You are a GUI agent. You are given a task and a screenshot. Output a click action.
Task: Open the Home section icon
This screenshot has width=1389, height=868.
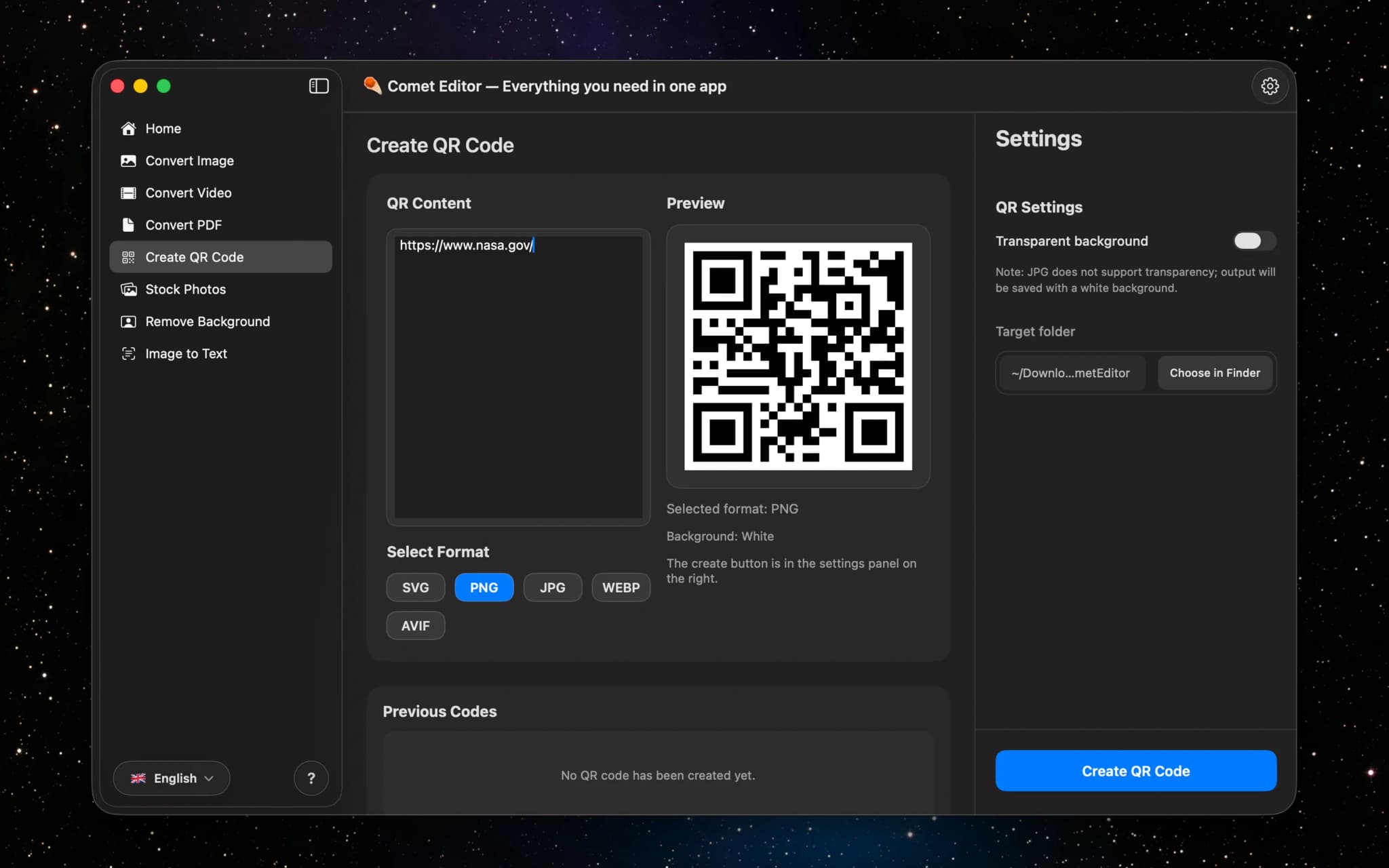(129, 128)
